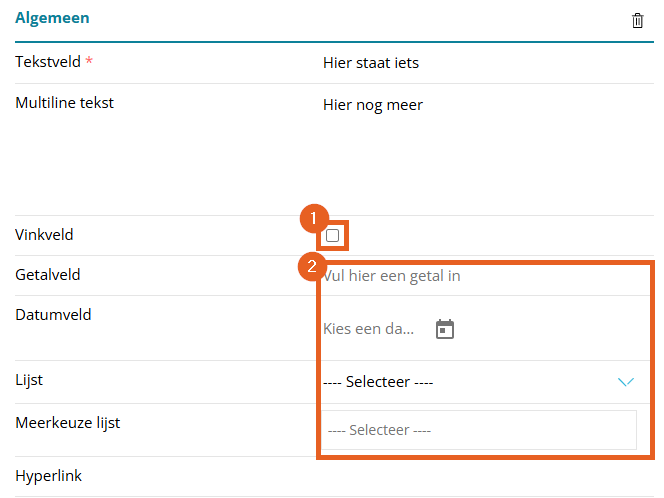Click the trash delete icon

[638, 20]
